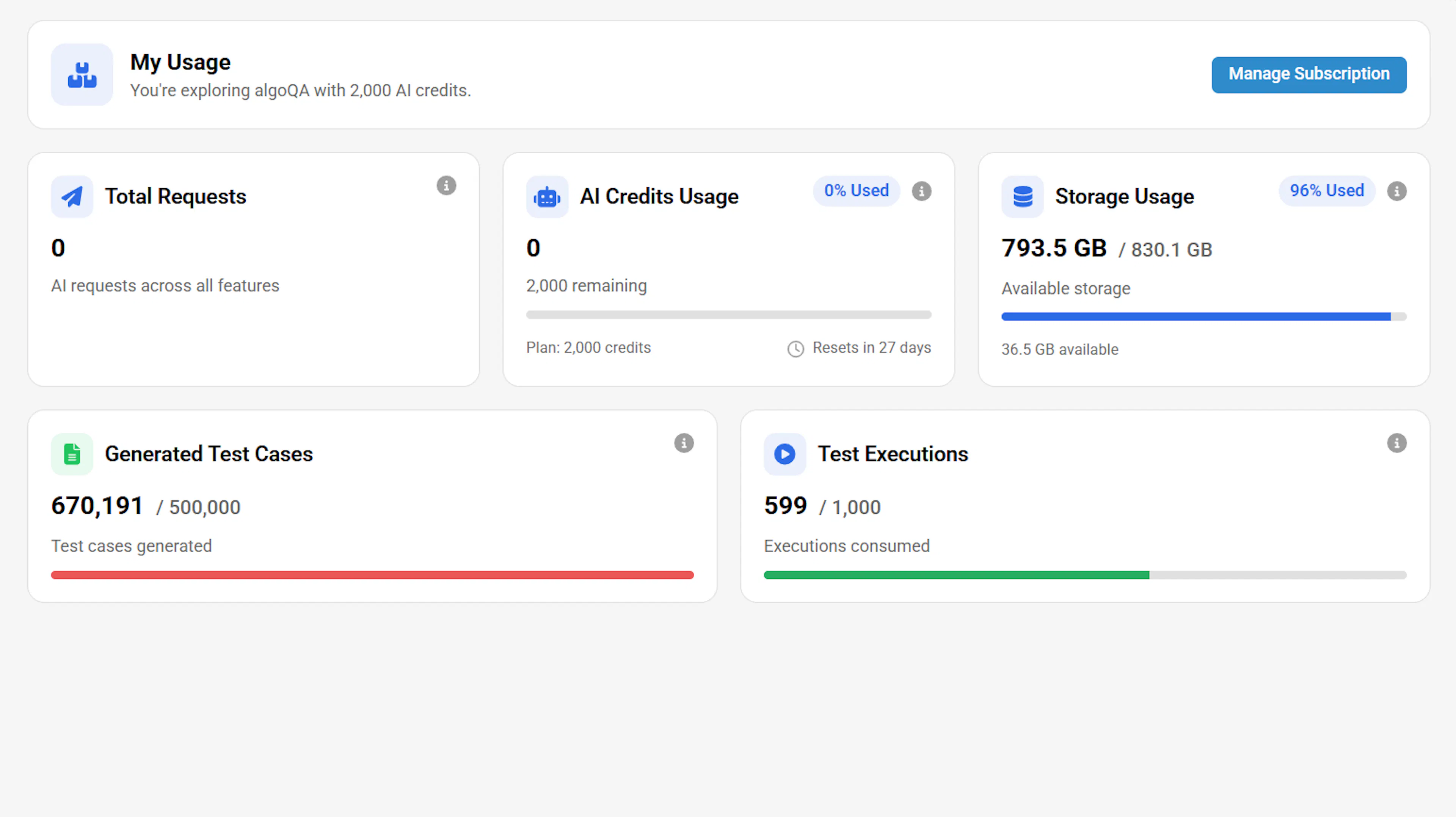Click the 96% Used badge
Image resolution: width=1456 pixels, height=817 pixels.
[1327, 191]
